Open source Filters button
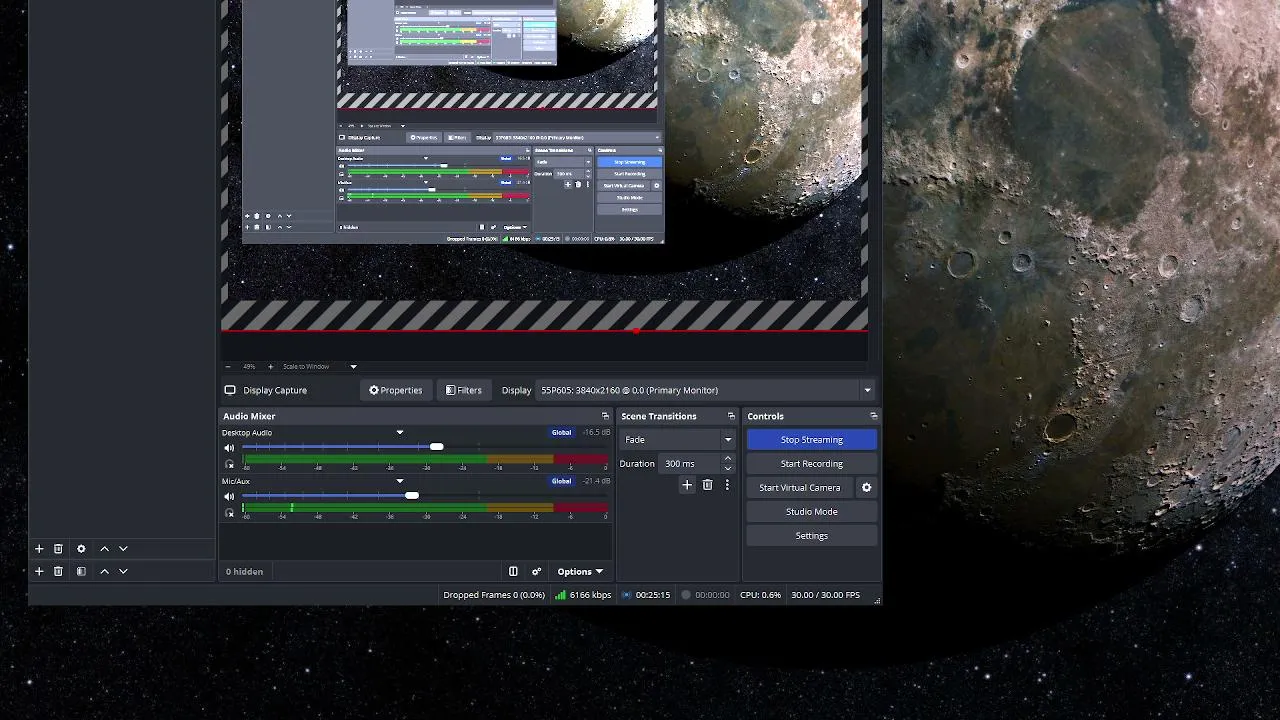 [464, 390]
